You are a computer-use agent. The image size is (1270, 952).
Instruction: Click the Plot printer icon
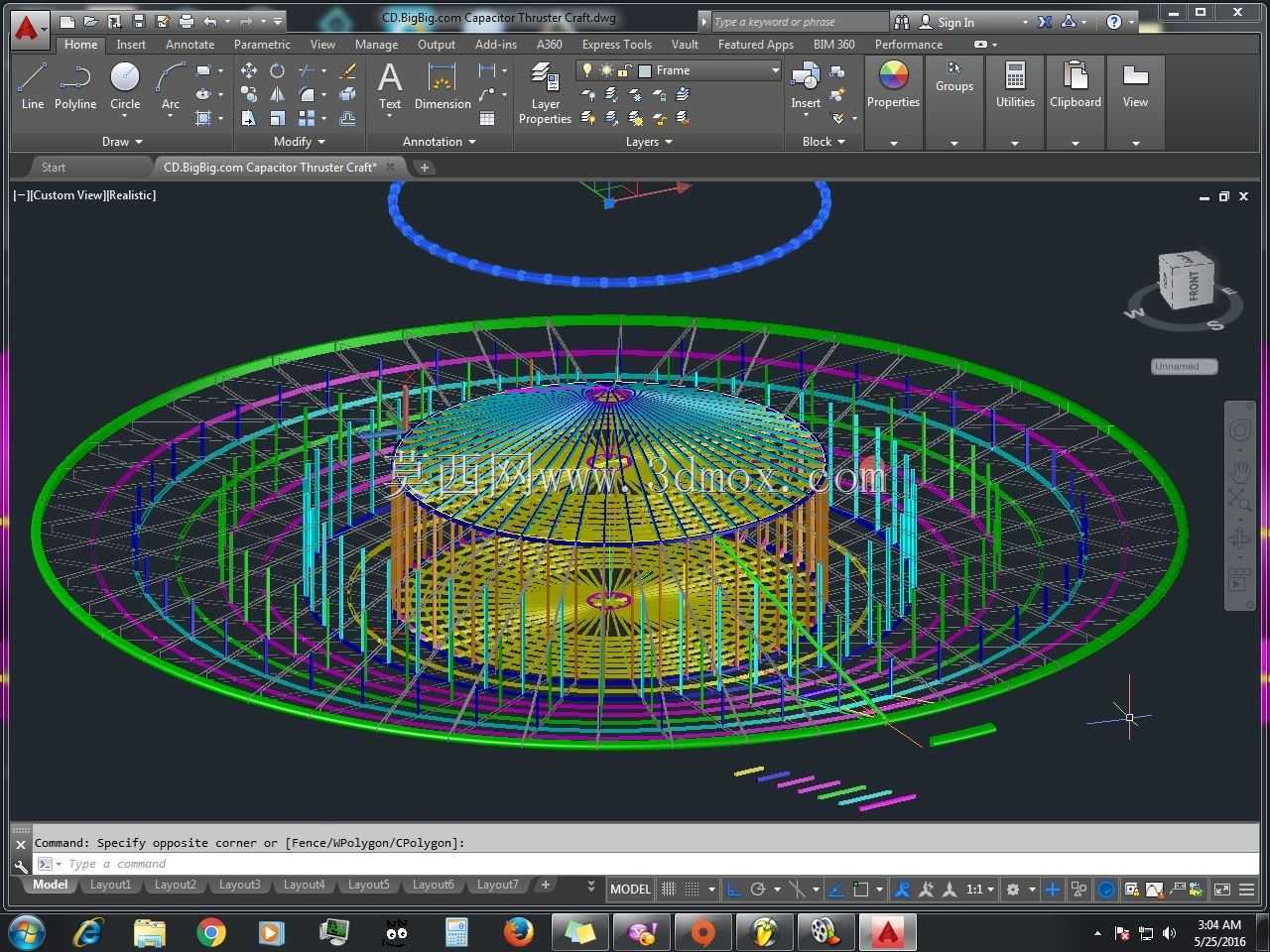[186, 21]
